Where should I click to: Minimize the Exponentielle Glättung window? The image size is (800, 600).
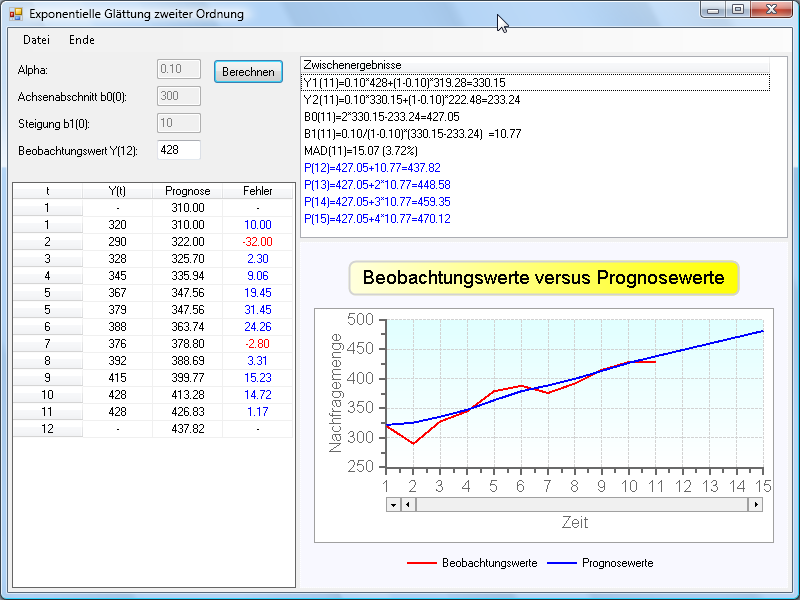[713, 10]
